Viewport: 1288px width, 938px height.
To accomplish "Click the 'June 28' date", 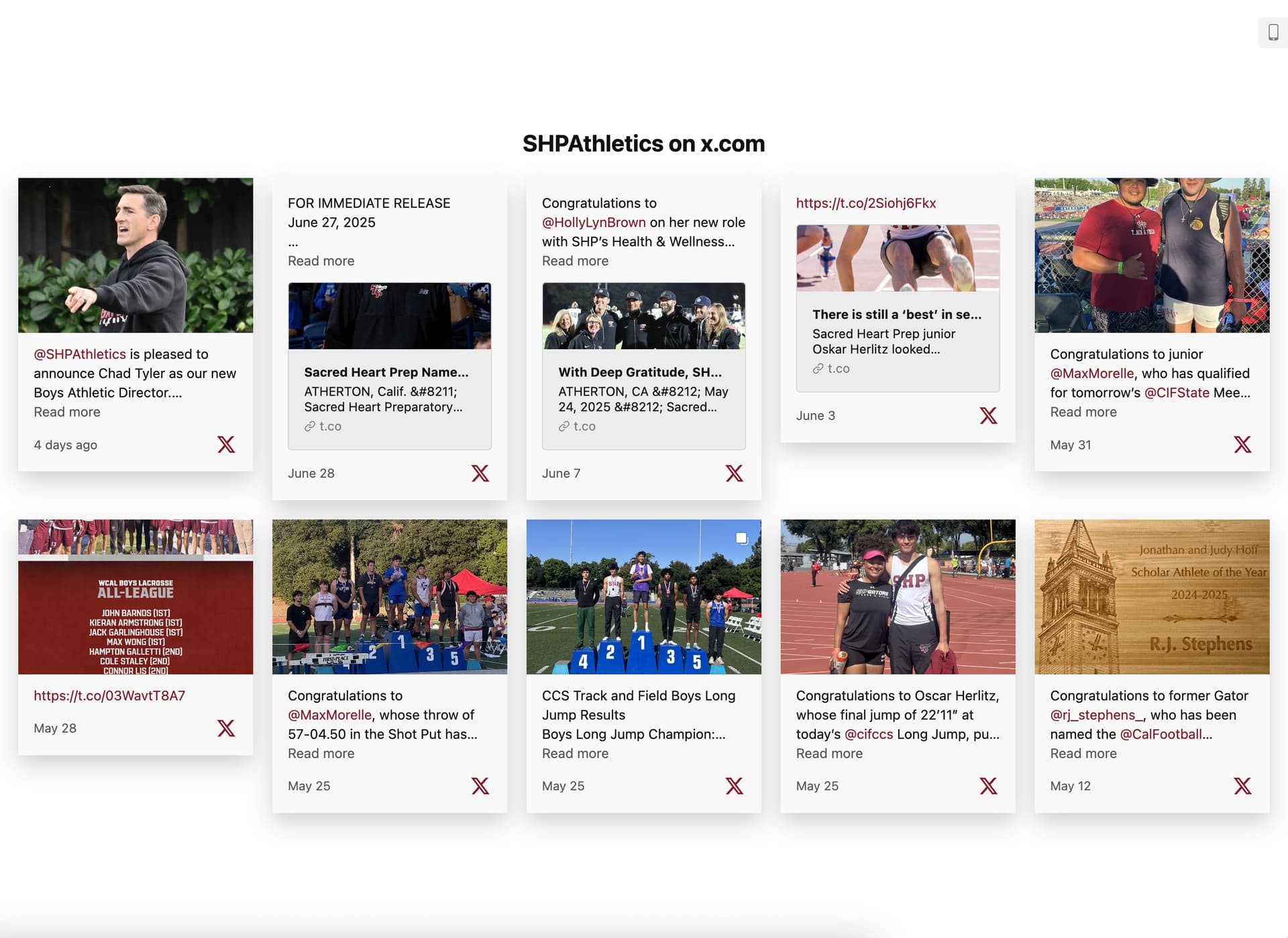I will click(x=311, y=473).
